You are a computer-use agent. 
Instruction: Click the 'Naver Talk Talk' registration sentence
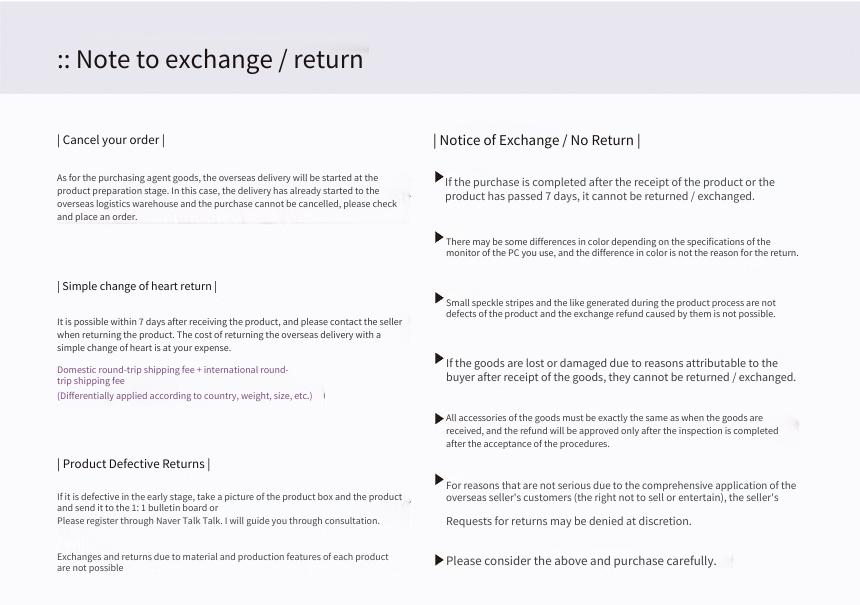pos(218,521)
